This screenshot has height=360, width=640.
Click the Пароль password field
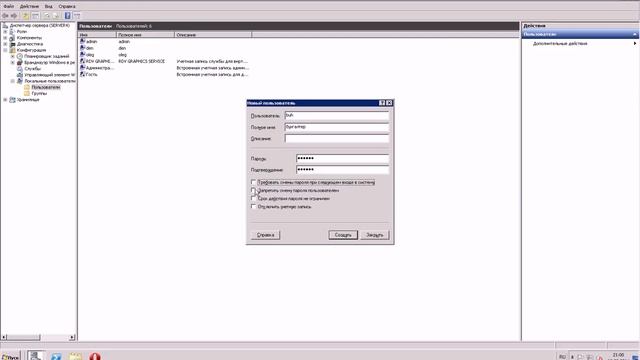[342, 158]
